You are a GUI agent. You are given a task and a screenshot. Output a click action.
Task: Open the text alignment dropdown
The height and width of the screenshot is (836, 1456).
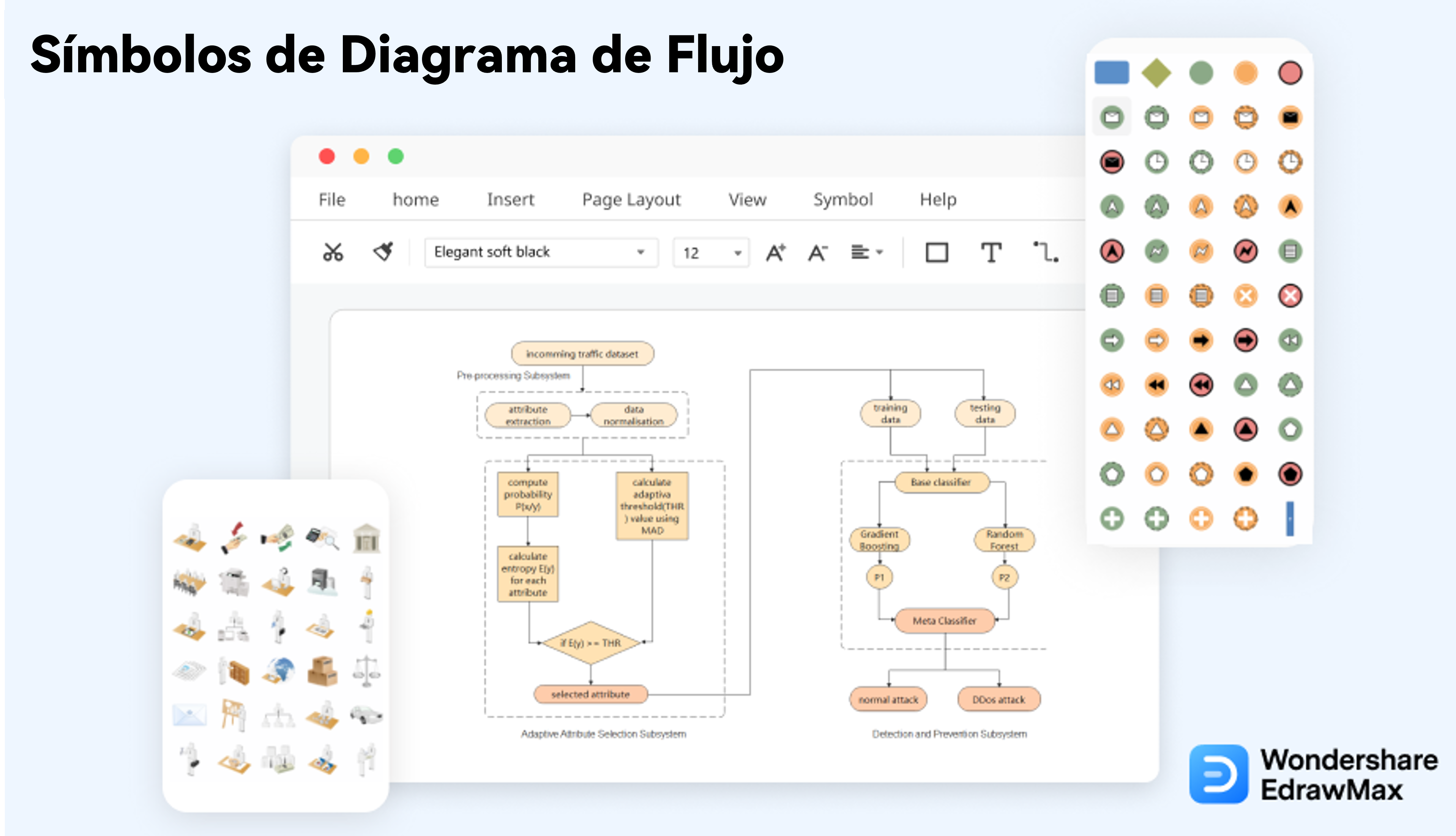pyautogui.click(x=877, y=253)
